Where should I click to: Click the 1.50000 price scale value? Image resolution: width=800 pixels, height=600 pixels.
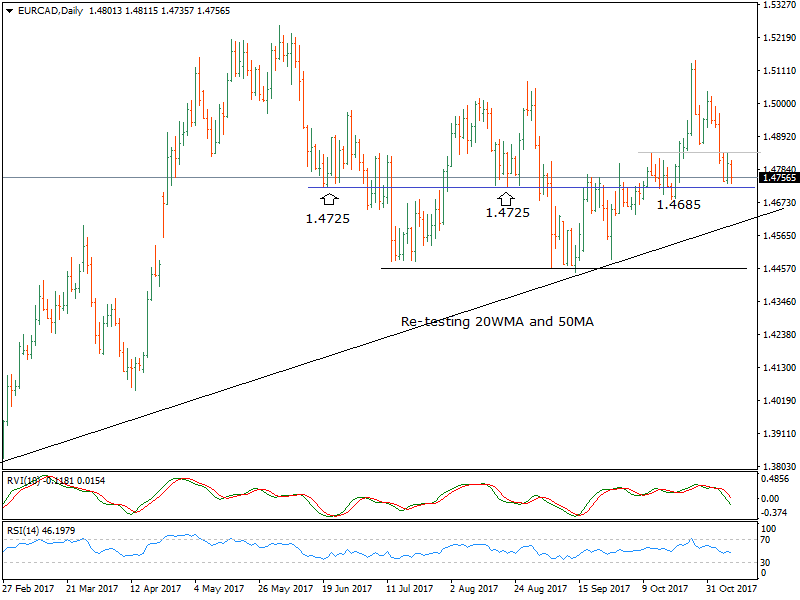tap(779, 104)
